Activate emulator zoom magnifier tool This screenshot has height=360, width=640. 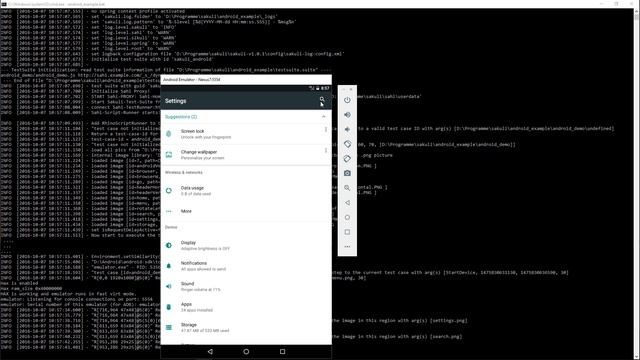(347, 188)
